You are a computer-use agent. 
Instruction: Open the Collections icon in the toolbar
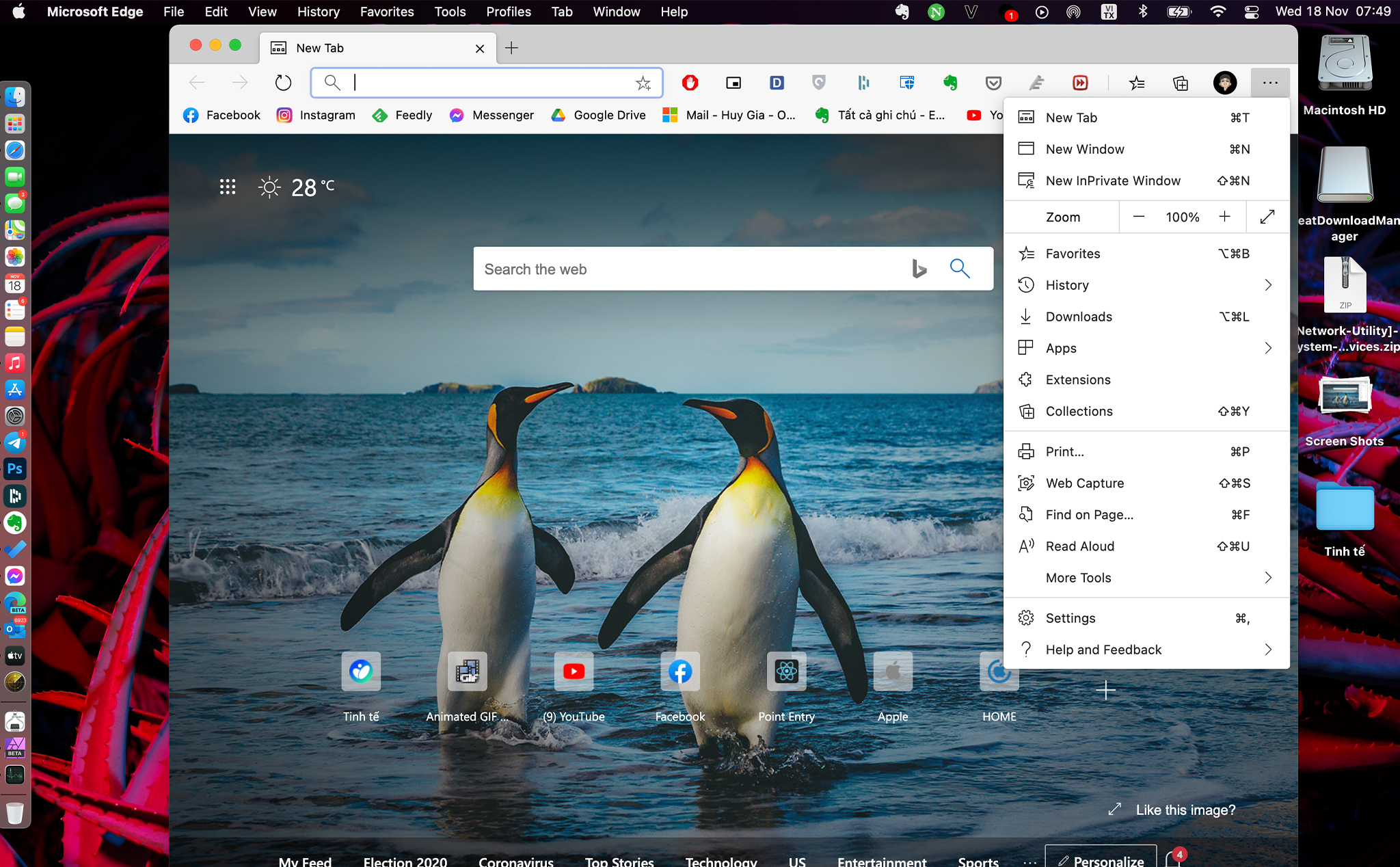coord(1180,83)
